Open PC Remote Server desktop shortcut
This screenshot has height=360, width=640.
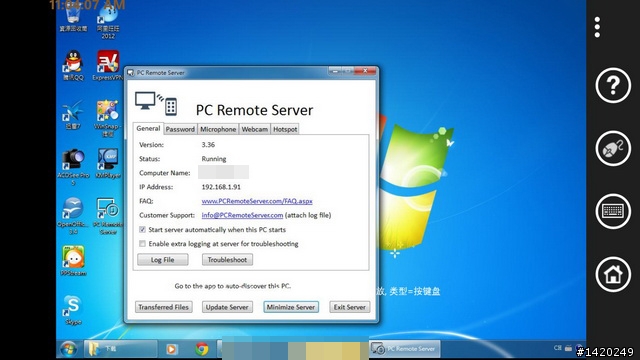tap(108, 216)
